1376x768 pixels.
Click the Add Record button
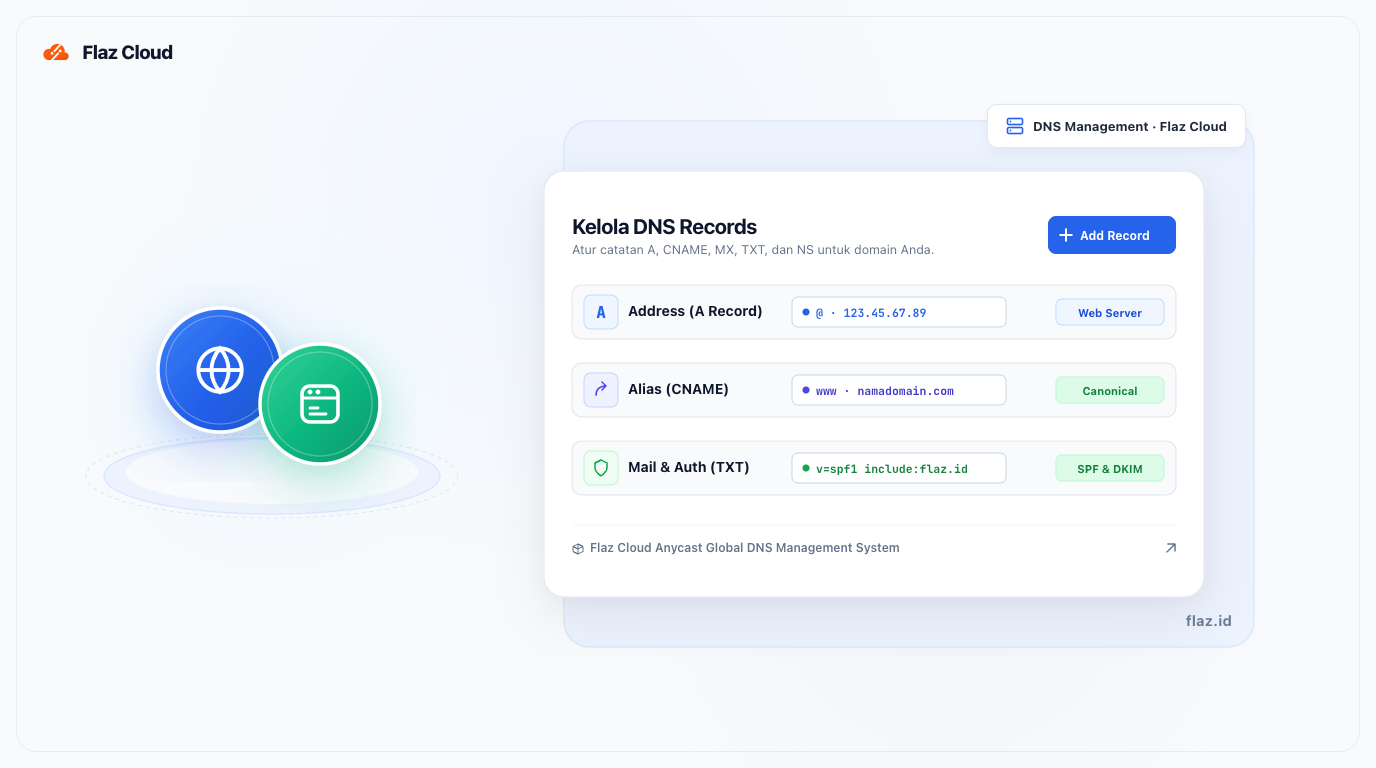(x=1112, y=235)
